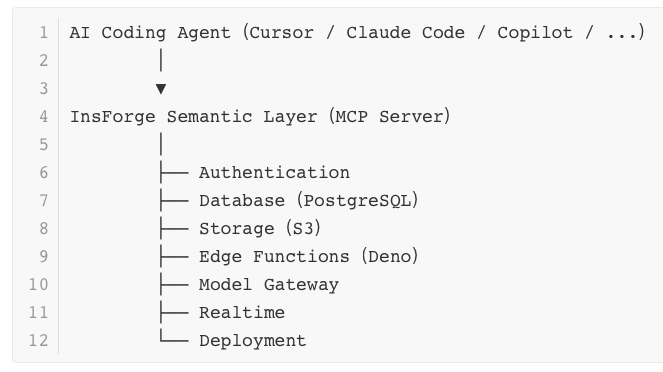Click the InsForge Semantic Layer heading text
663x372 pixels.
[x=194, y=117]
